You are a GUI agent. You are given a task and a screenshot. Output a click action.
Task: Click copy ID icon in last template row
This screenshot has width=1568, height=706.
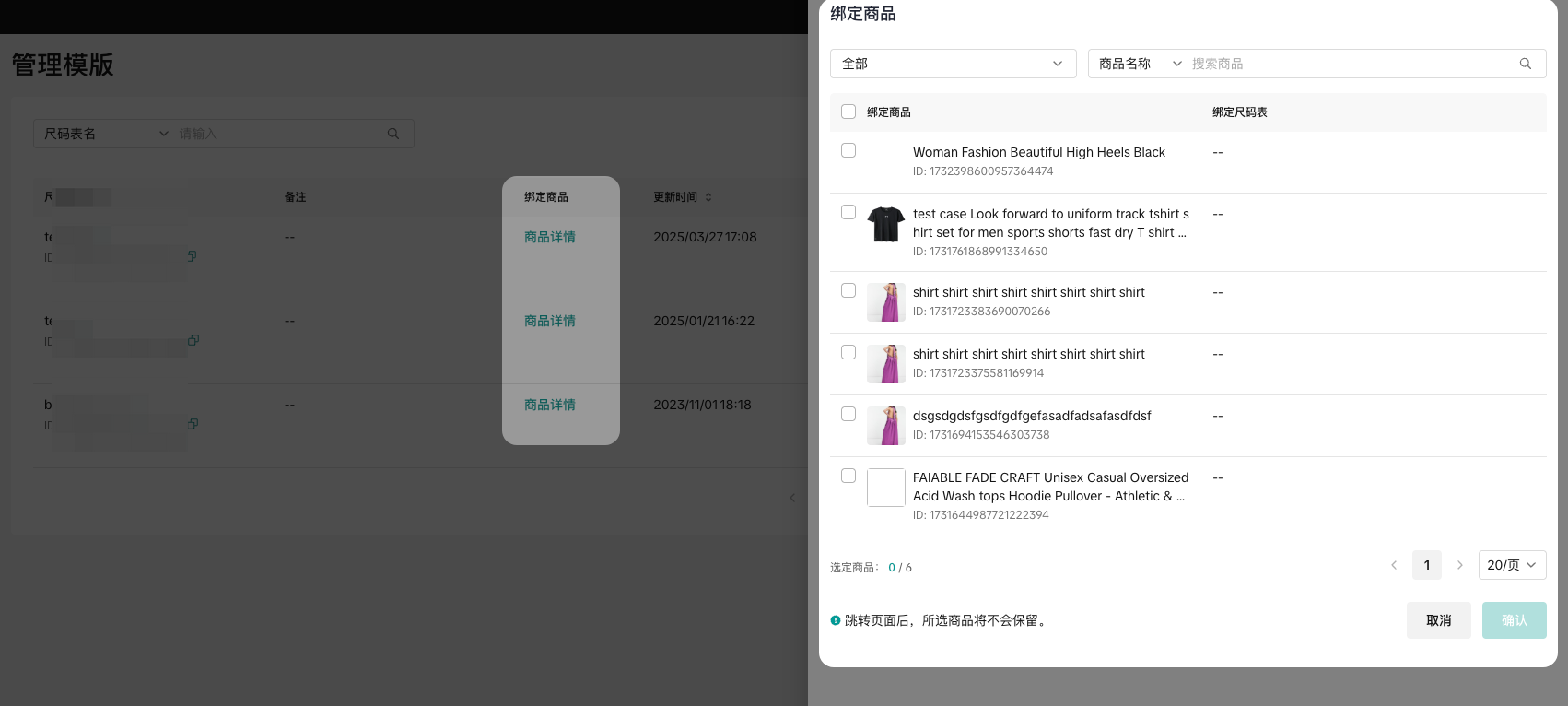[x=193, y=424]
